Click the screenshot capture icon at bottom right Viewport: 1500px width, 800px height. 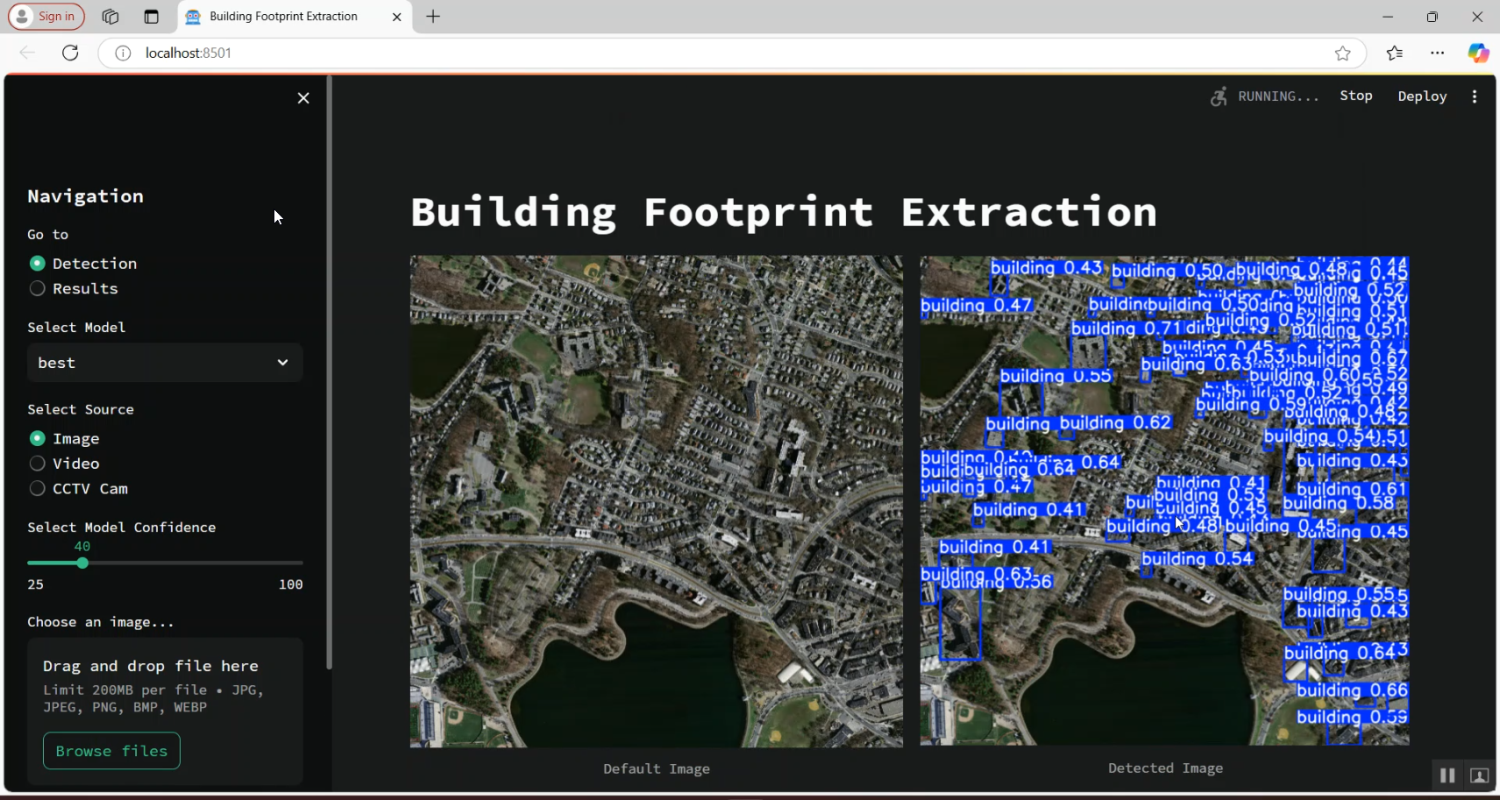[x=1479, y=774]
